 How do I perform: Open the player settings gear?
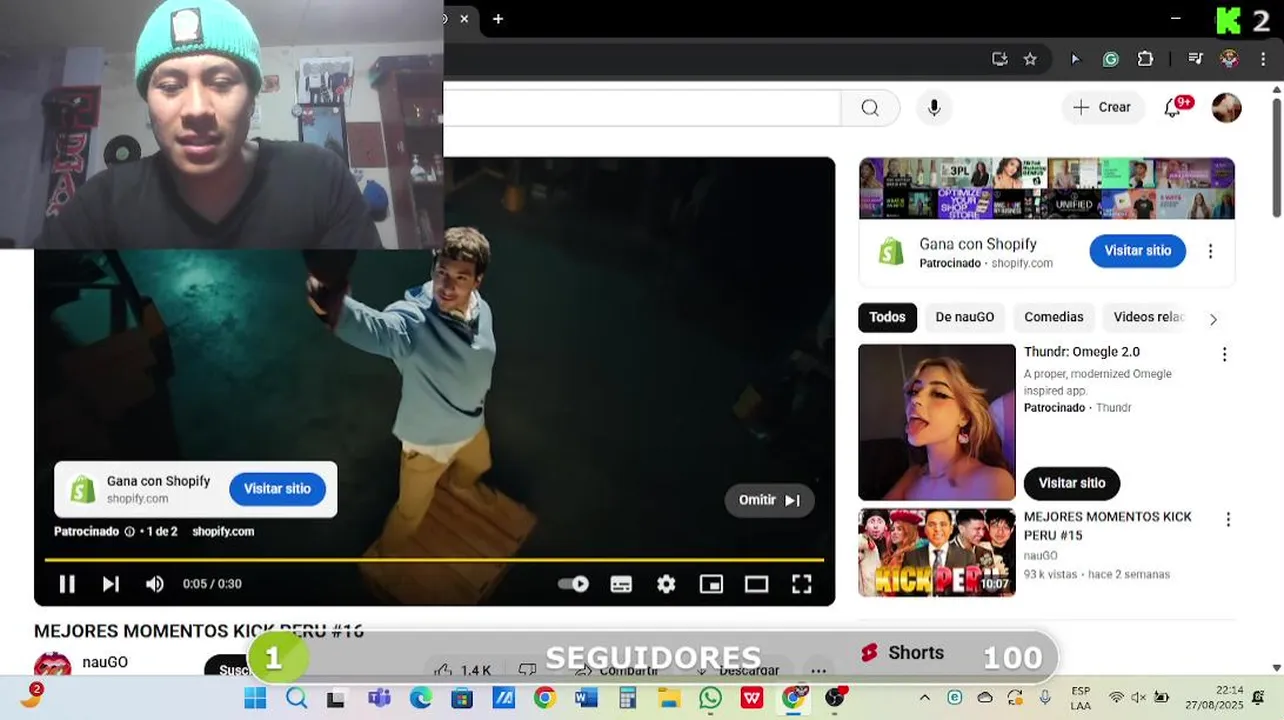click(666, 584)
